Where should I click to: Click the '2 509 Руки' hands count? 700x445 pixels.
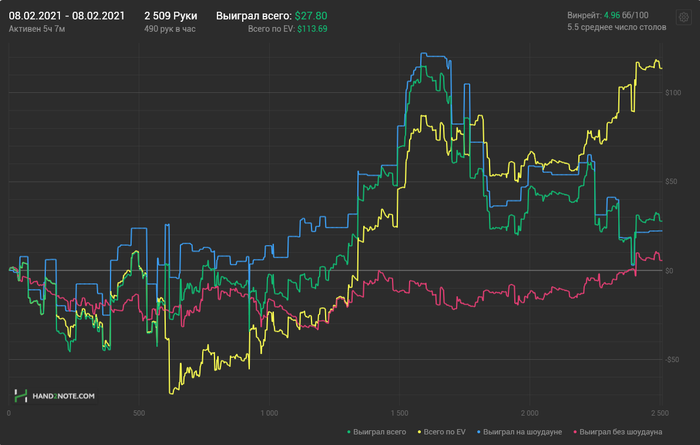171,16
